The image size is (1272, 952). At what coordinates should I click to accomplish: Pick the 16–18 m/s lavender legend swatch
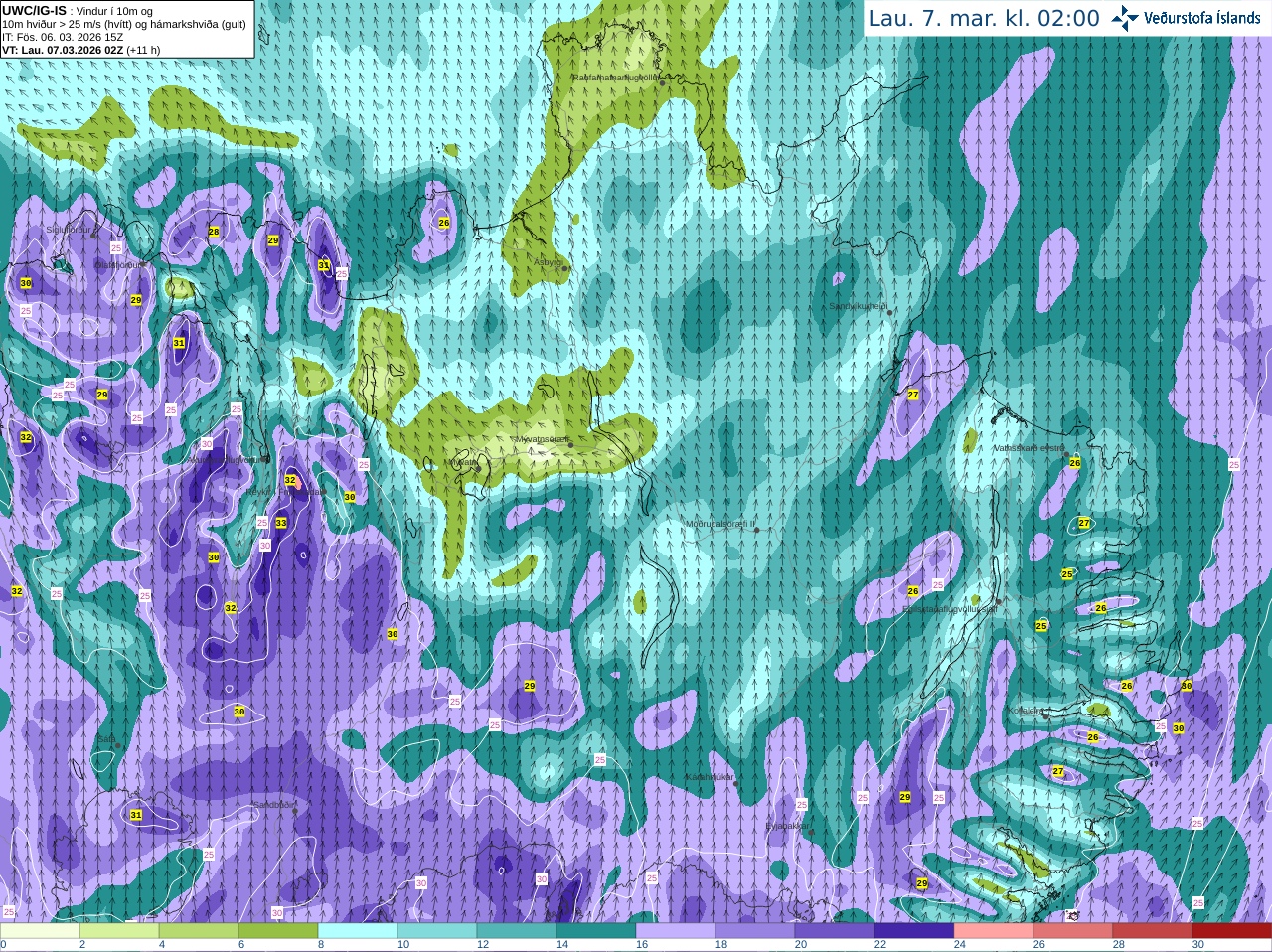[676, 931]
